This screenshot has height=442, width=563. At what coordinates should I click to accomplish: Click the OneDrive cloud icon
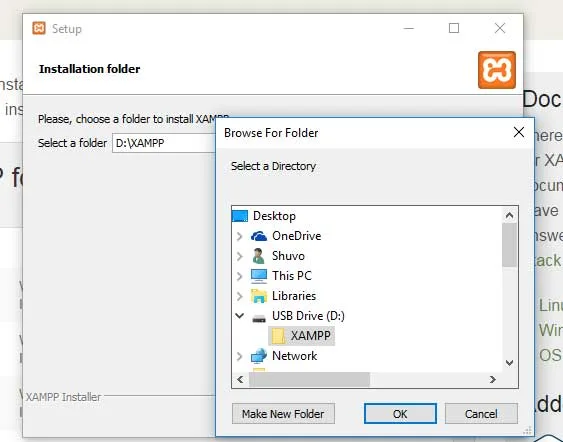[259, 236]
